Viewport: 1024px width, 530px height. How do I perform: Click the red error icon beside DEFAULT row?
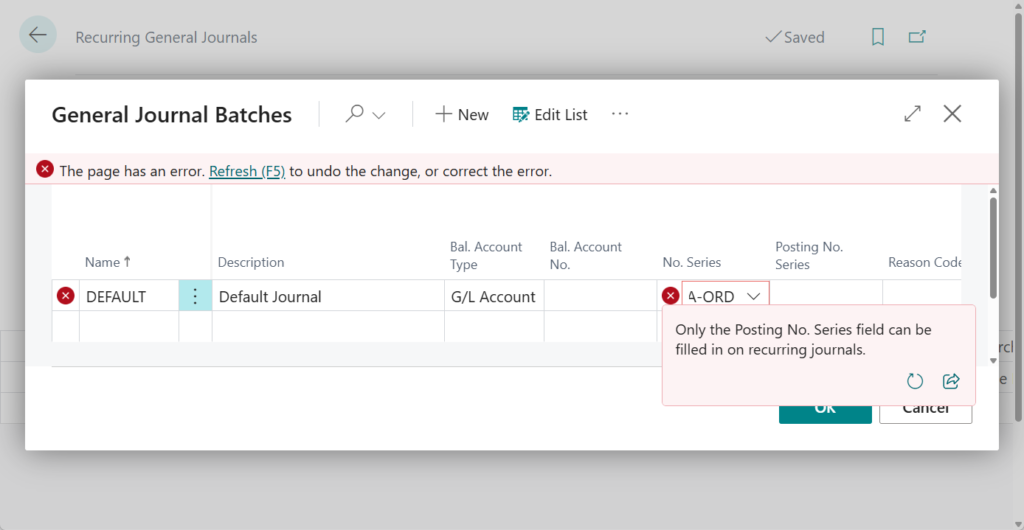click(x=66, y=296)
